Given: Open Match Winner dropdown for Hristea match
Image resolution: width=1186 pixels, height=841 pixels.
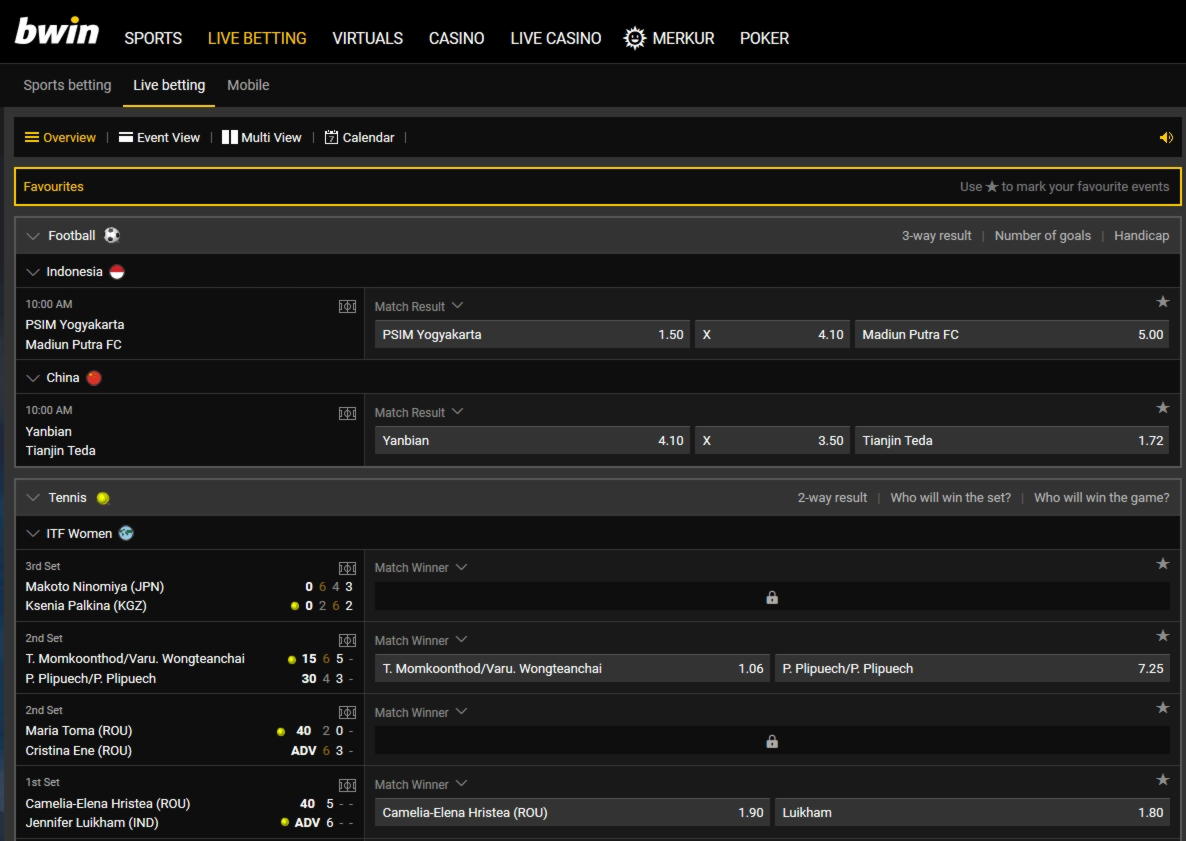Looking at the screenshot, I should click(x=421, y=784).
